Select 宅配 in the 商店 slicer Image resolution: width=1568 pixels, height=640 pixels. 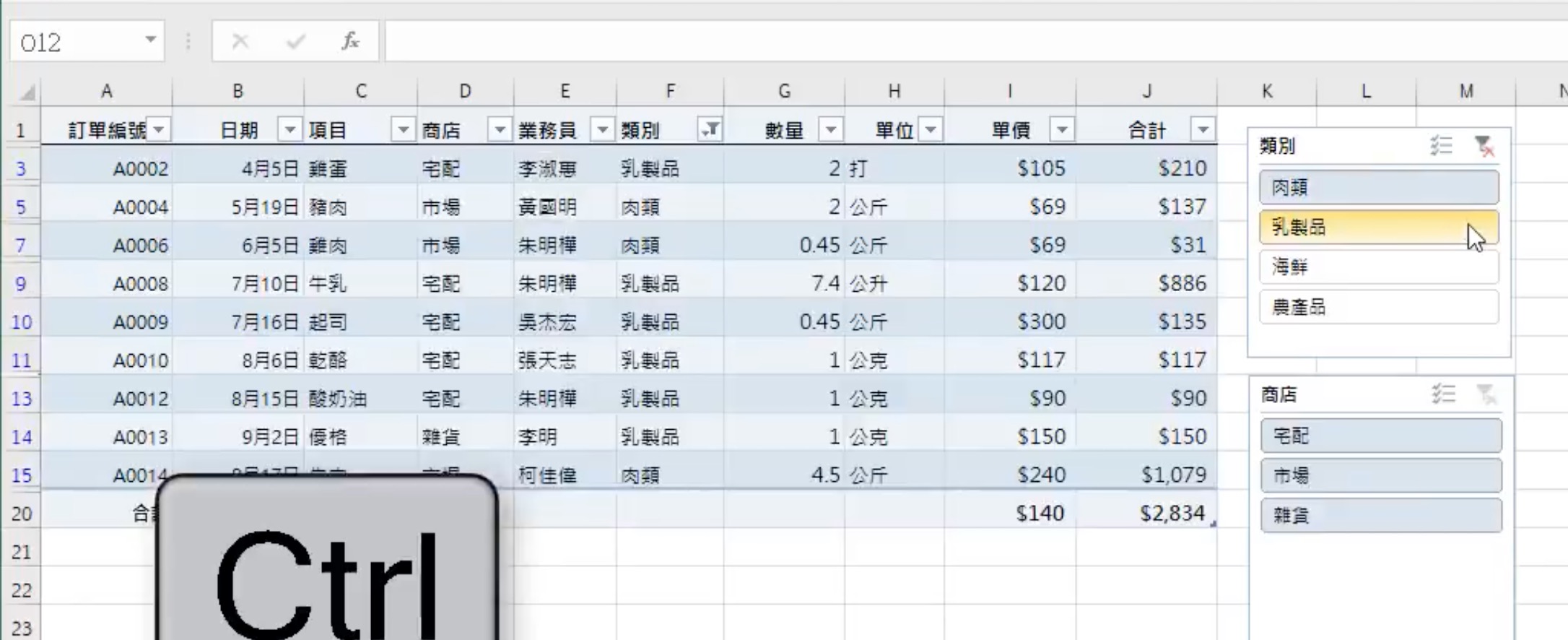[x=1381, y=436]
